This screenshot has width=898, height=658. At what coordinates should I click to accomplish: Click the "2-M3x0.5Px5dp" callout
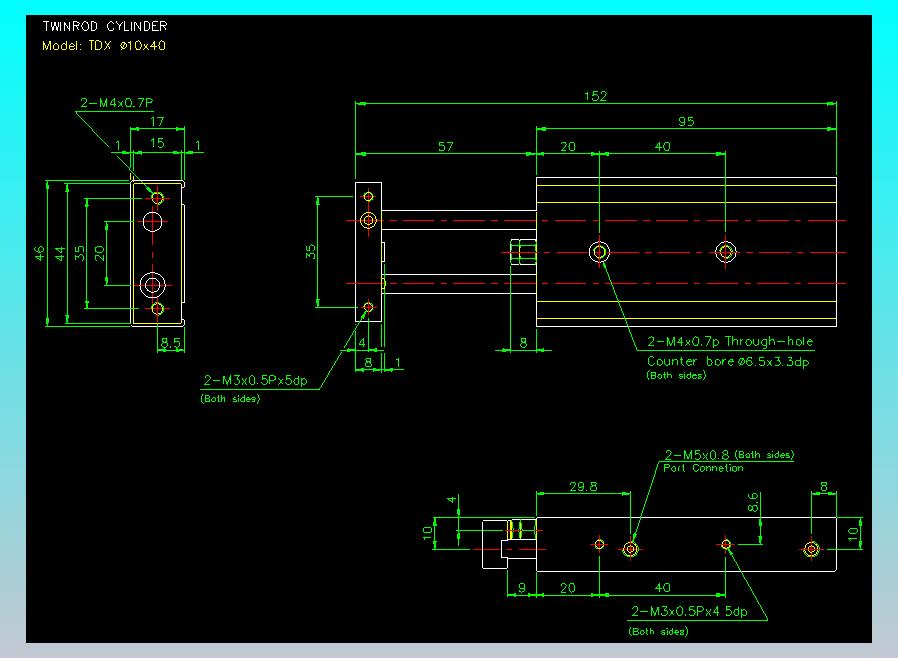255,380
